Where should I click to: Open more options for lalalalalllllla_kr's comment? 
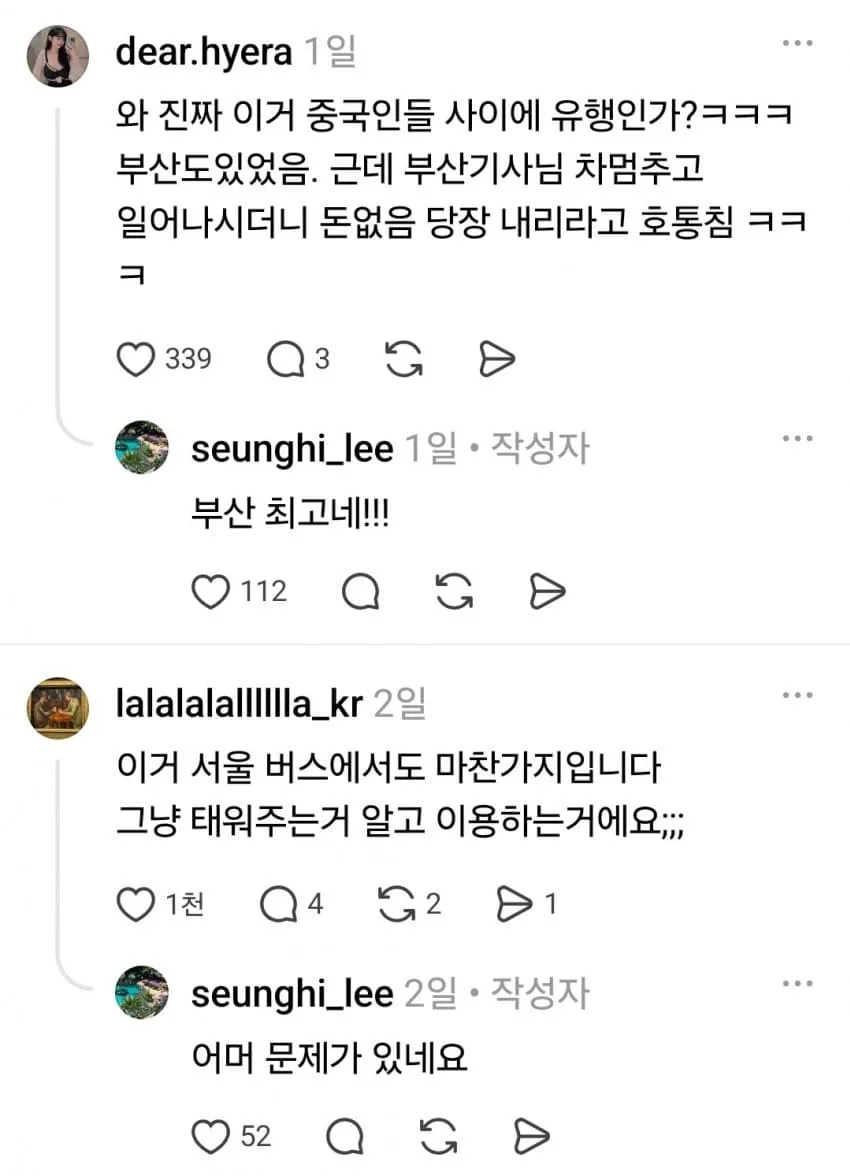pos(797,695)
